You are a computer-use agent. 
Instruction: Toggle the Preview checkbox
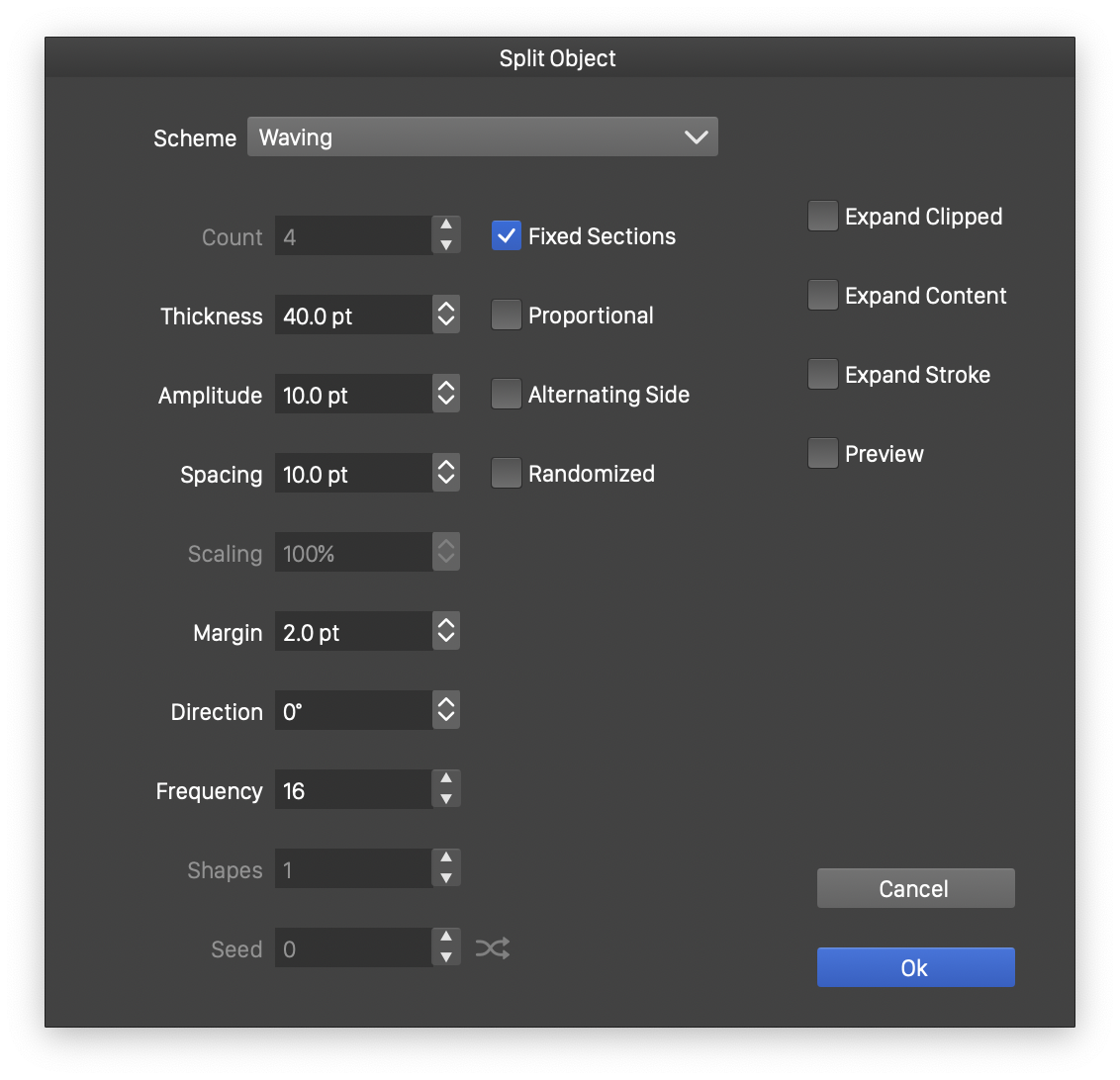[x=823, y=454]
